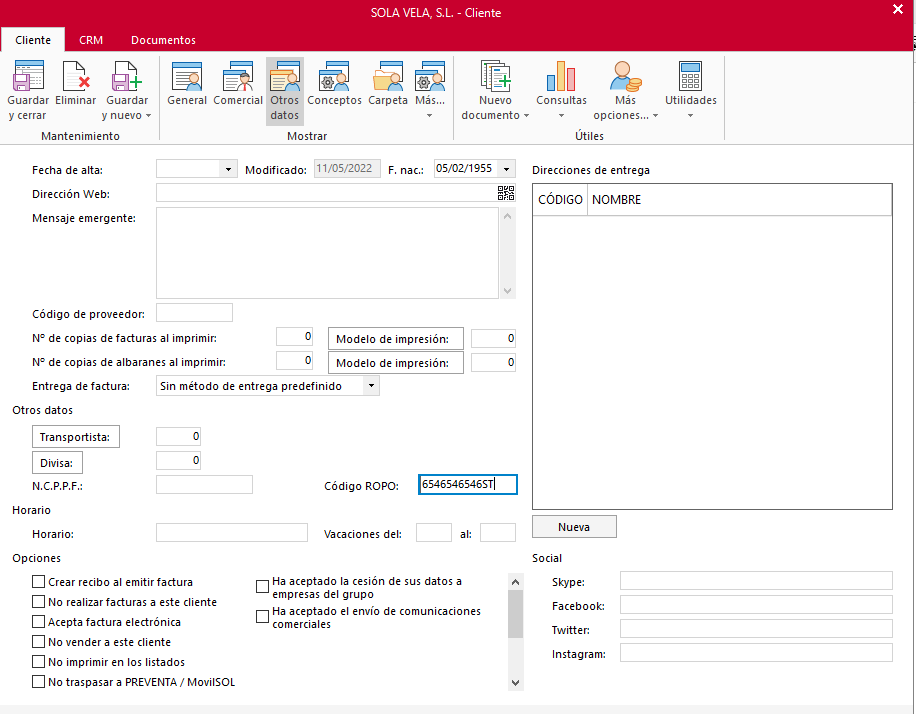Click the Nueva delivery address button
This screenshot has height=714, width=916.
click(x=574, y=526)
